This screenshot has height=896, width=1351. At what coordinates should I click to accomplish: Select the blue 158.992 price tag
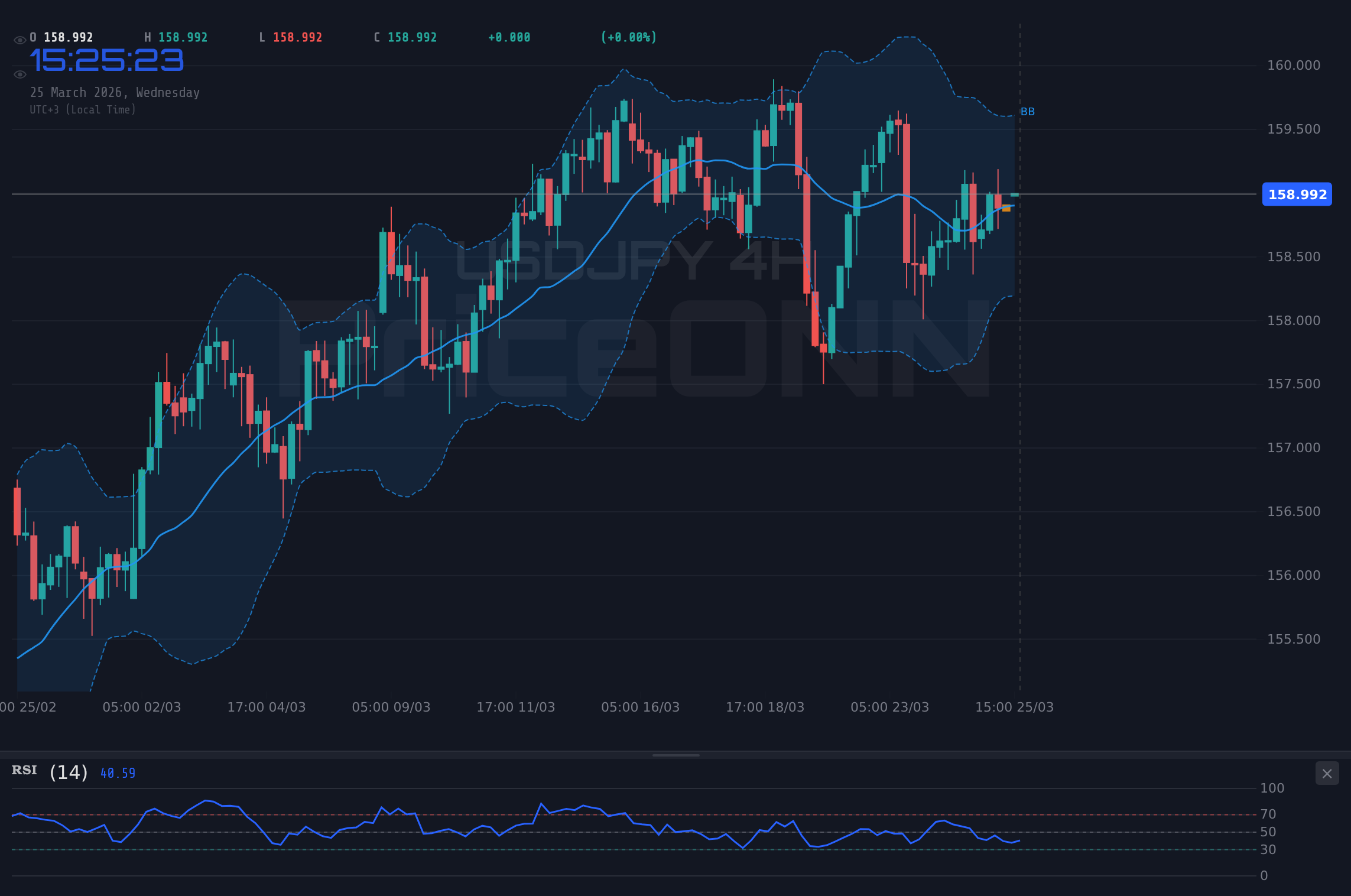1297,194
